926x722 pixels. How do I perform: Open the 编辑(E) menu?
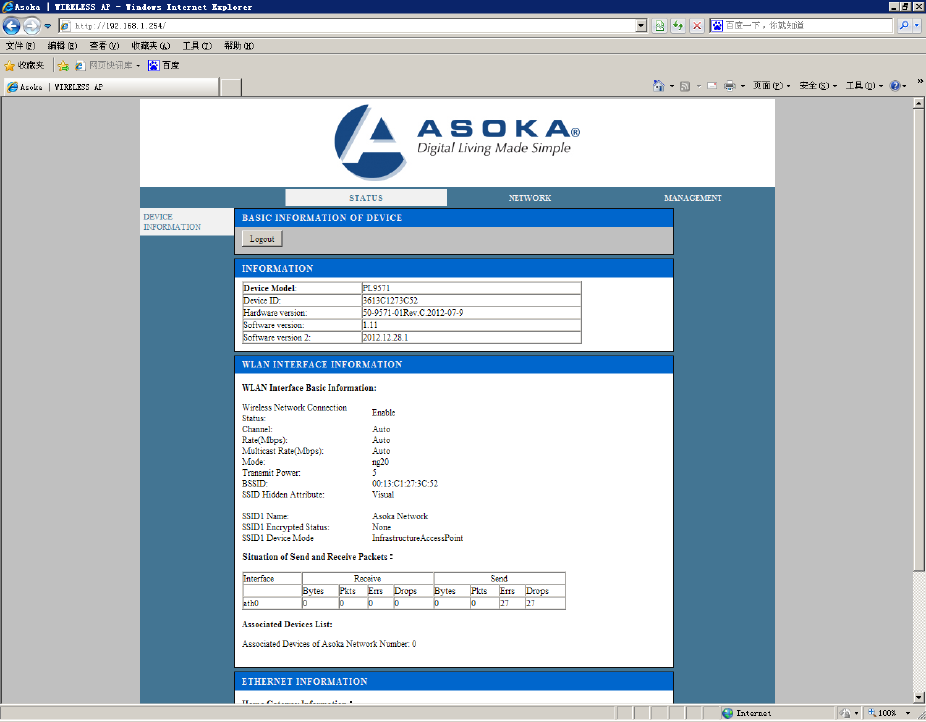click(x=62, y=45)
